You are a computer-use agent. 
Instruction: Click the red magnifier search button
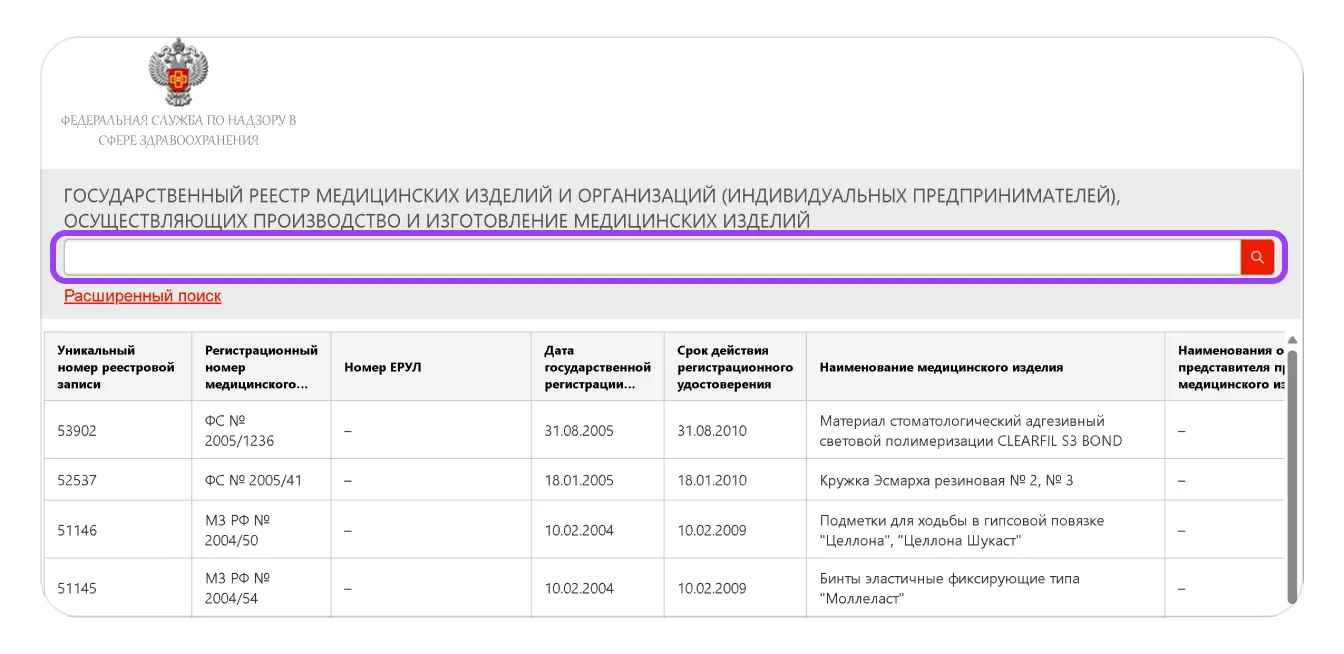tap(1257, 257)
